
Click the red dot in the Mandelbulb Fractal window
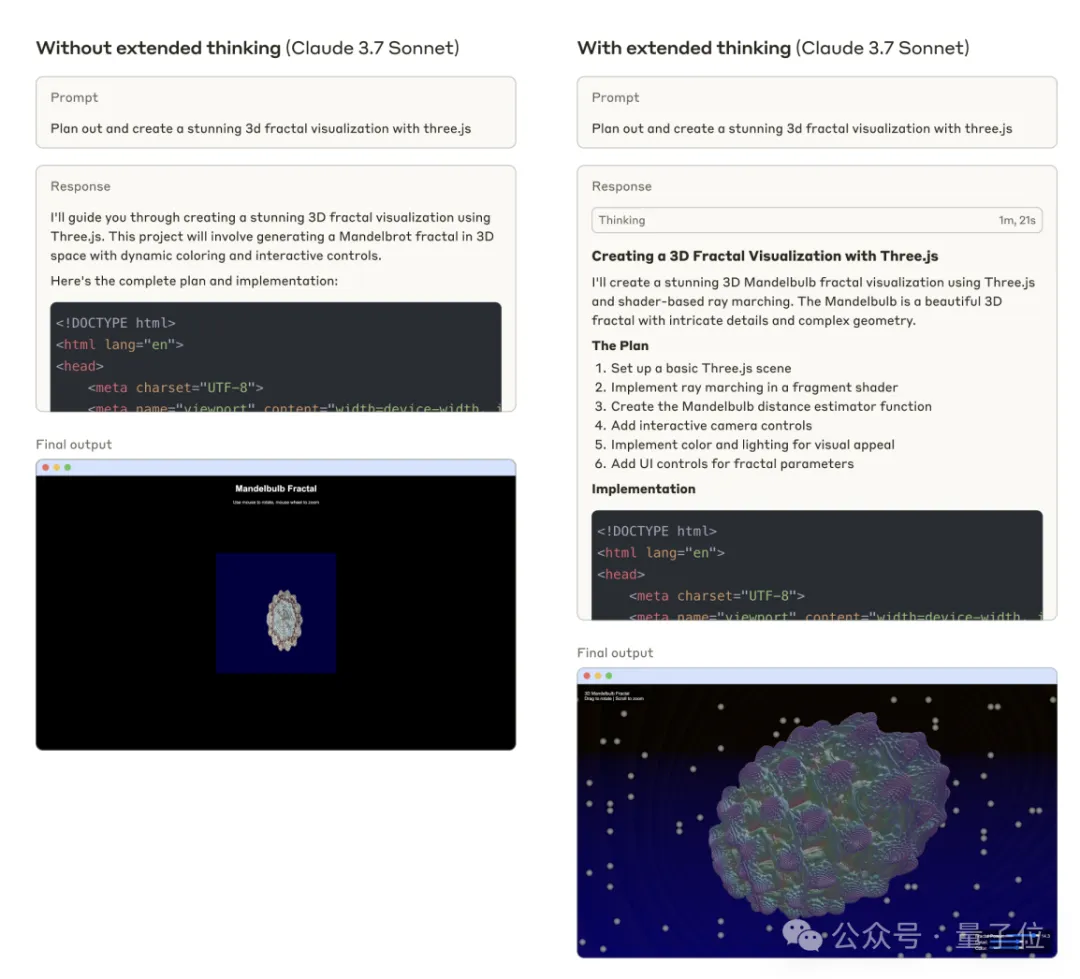click(45, 467)
